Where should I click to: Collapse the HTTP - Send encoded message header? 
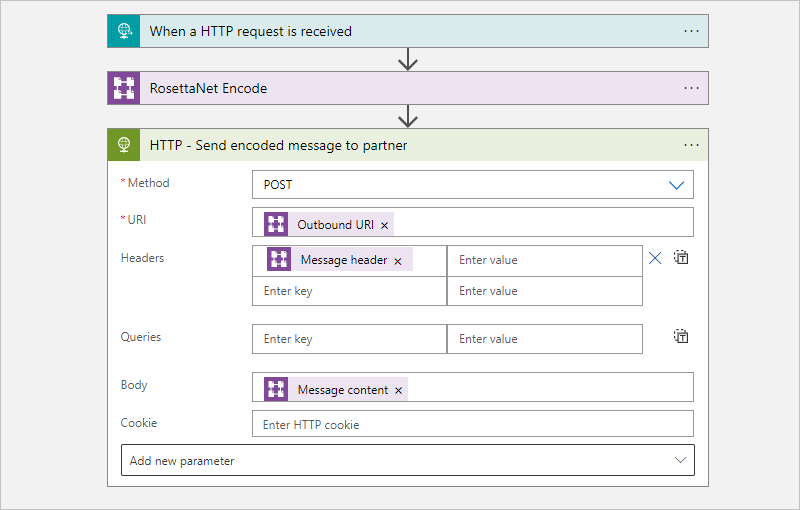tap(400, 145)
